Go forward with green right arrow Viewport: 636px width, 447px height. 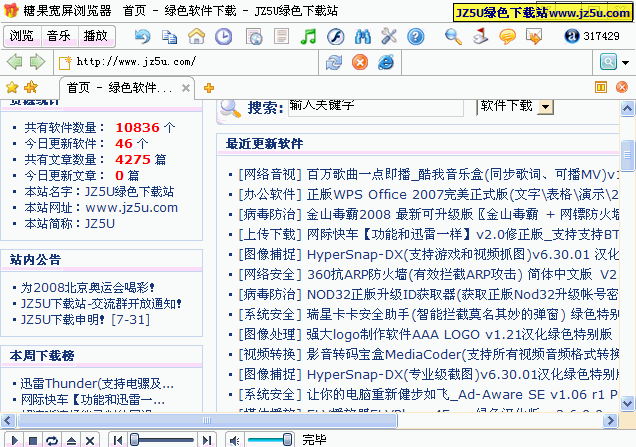38,62
